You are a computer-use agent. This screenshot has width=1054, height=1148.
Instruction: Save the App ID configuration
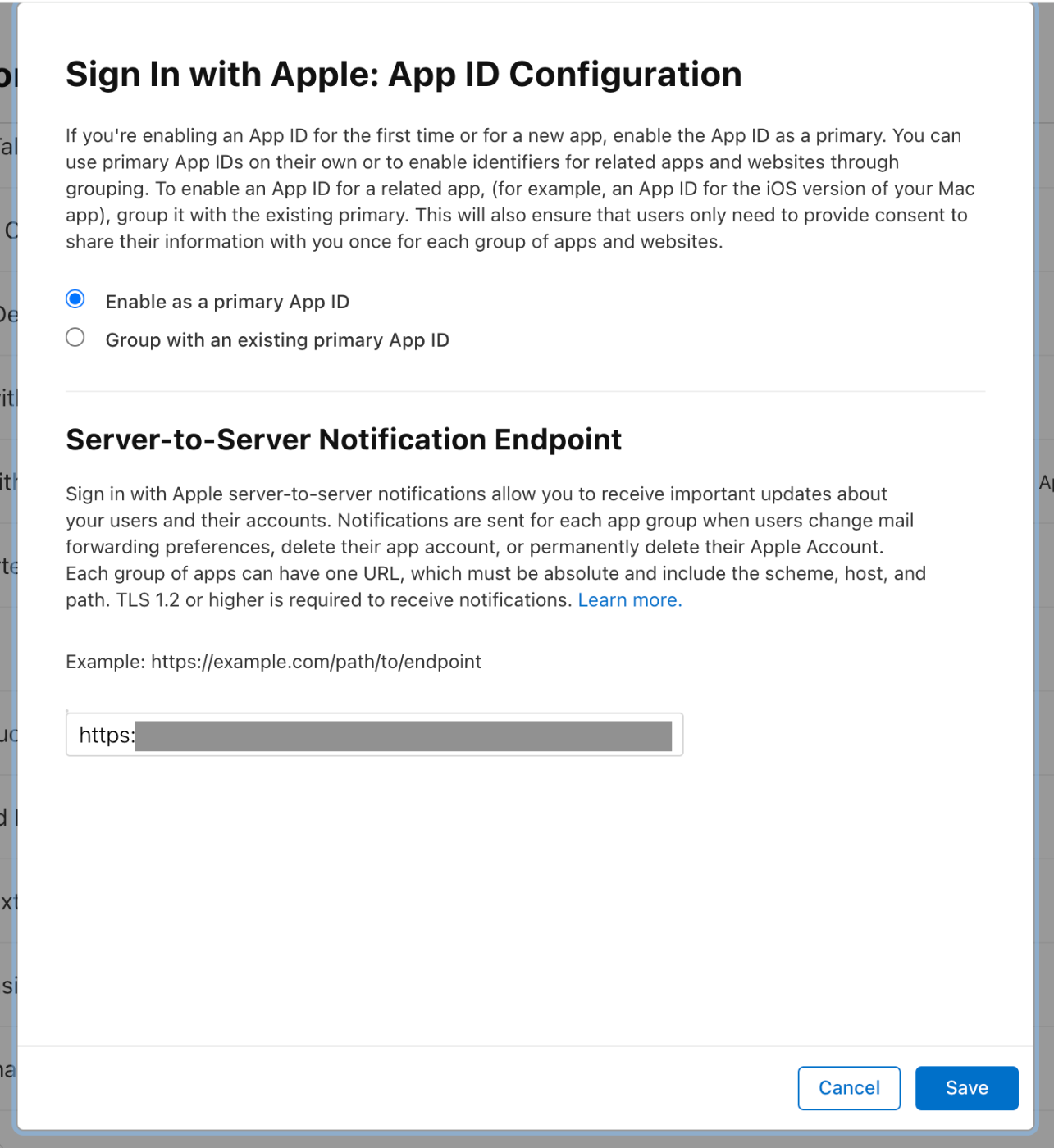tap(967, 1088)
